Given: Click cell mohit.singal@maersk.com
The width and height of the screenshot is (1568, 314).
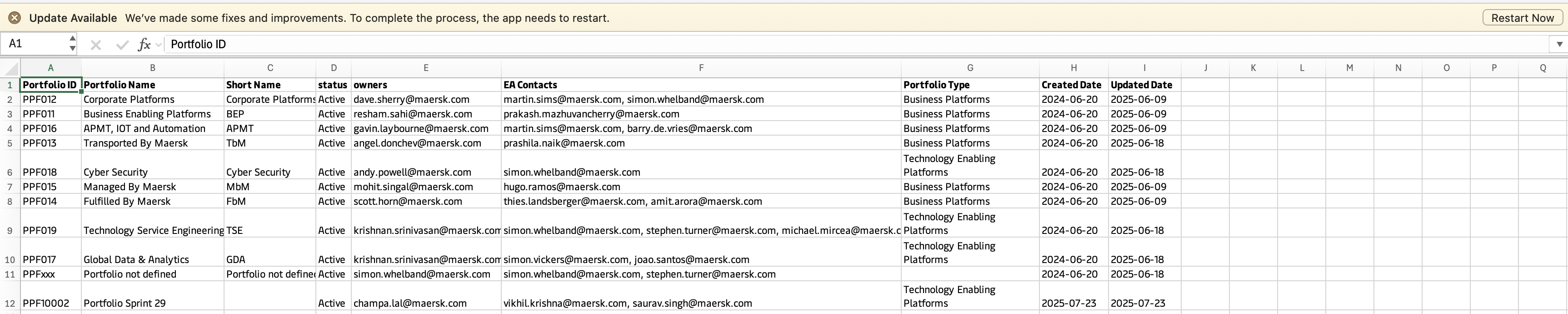Looking at the screenshot, I should tap(425, 187).
